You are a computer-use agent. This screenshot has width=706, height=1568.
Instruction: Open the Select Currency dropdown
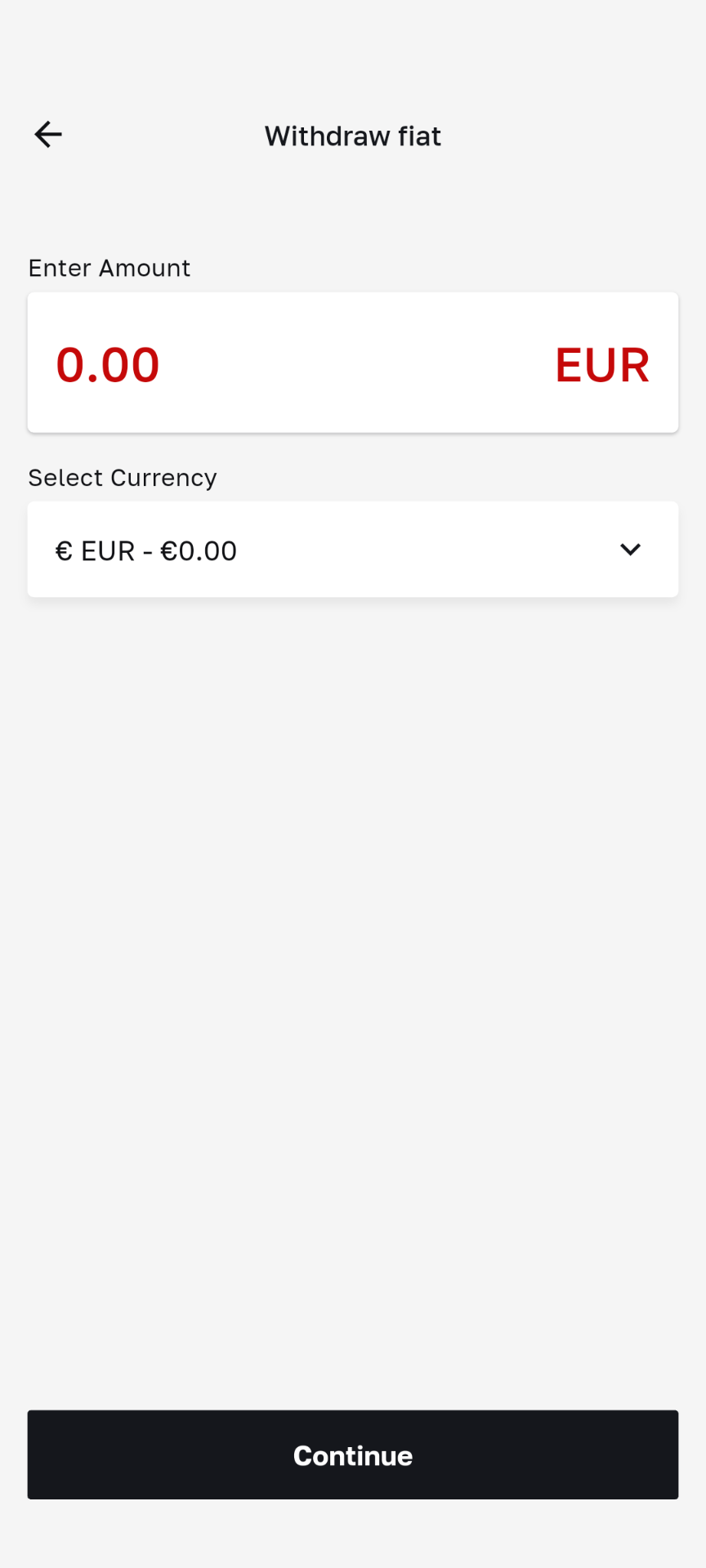tap(352, 550)
